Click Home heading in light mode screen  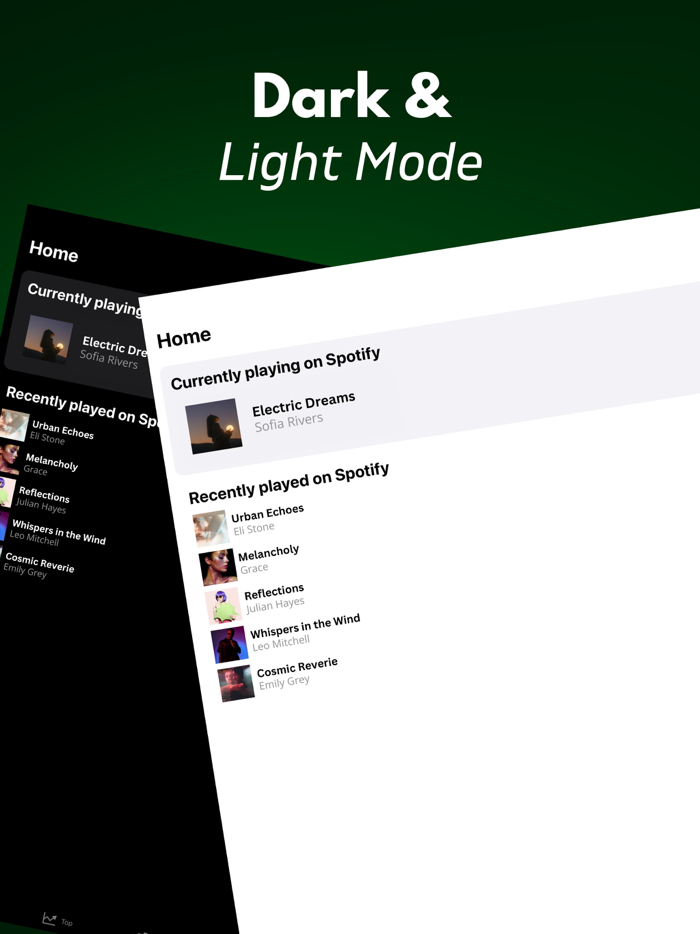(183, 338)
